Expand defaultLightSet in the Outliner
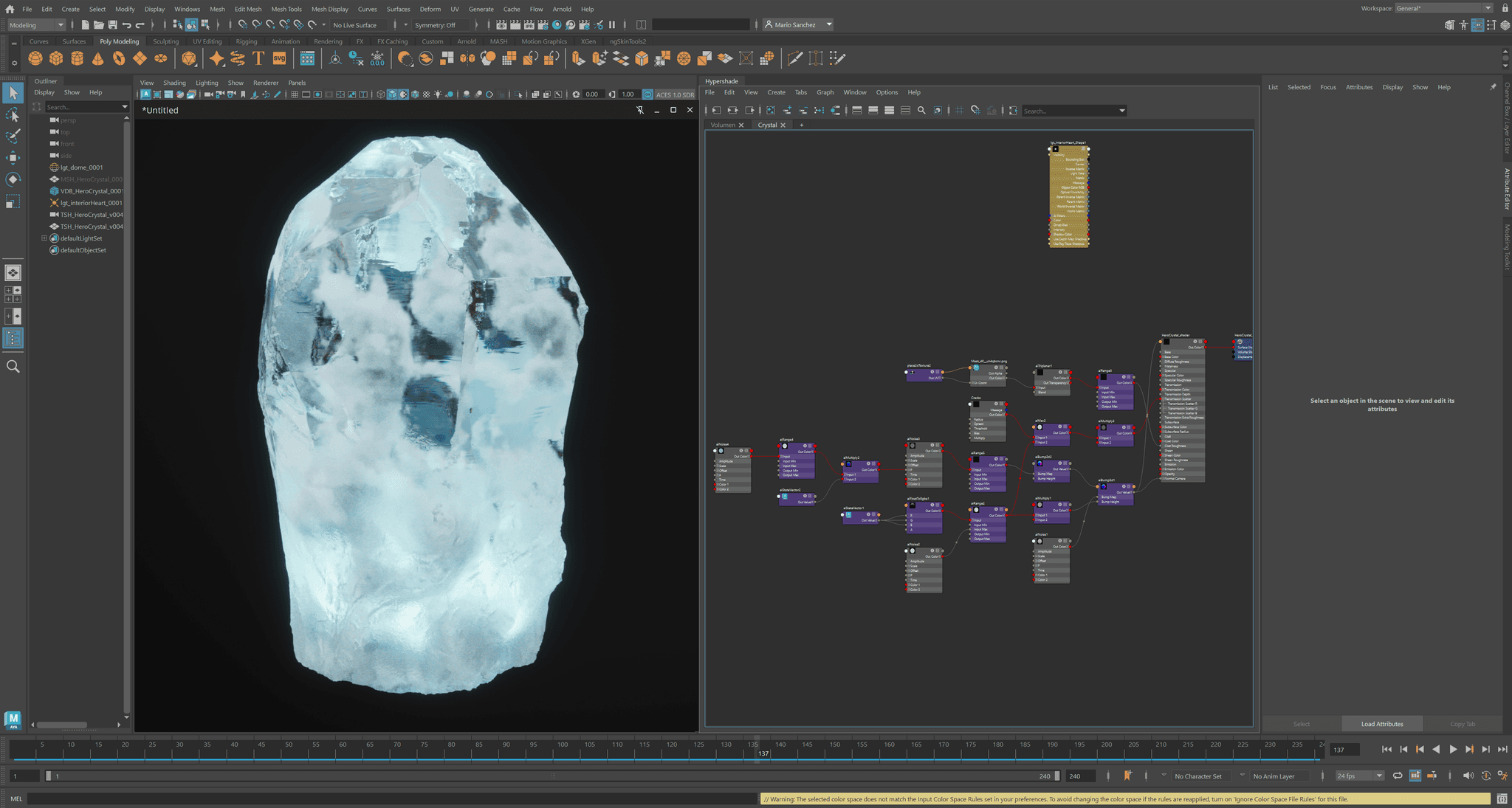1512x808 pixels. pos(44,238)
